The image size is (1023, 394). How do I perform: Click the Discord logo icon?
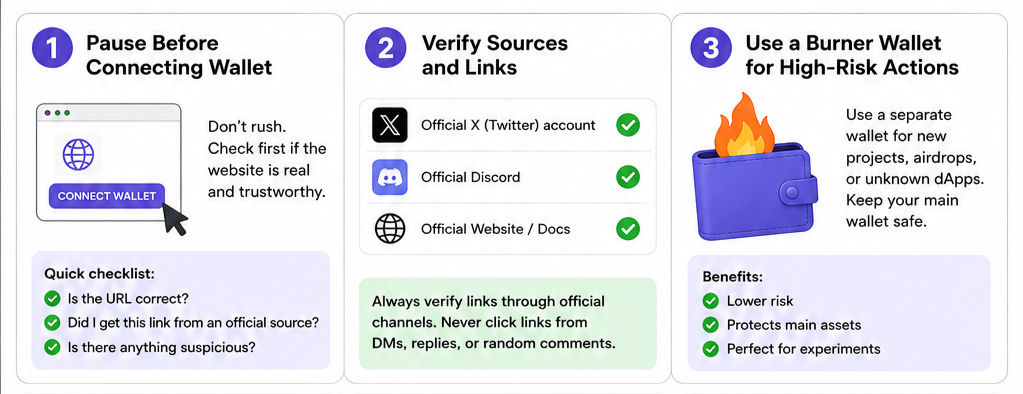click(389, 177)
